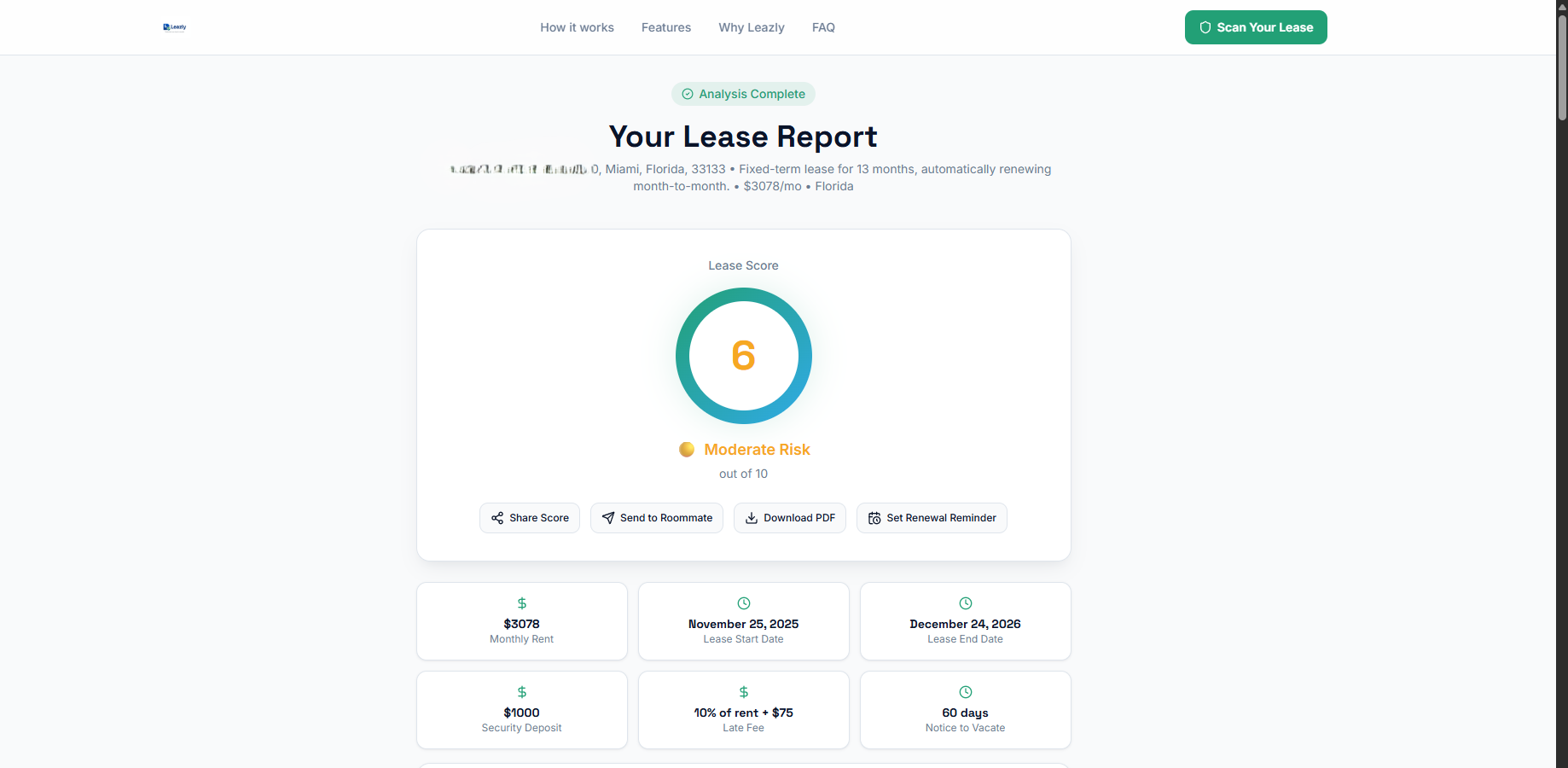1568x768 pixels.
Task: Click the Leazly logo in the header
Action: [x=175, y=27]
